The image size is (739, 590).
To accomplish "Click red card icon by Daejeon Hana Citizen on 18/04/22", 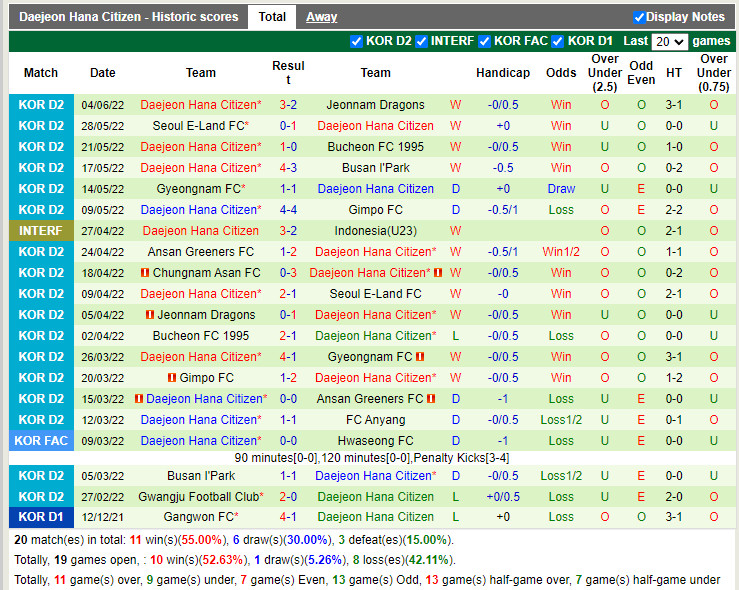I will [438, 273].
